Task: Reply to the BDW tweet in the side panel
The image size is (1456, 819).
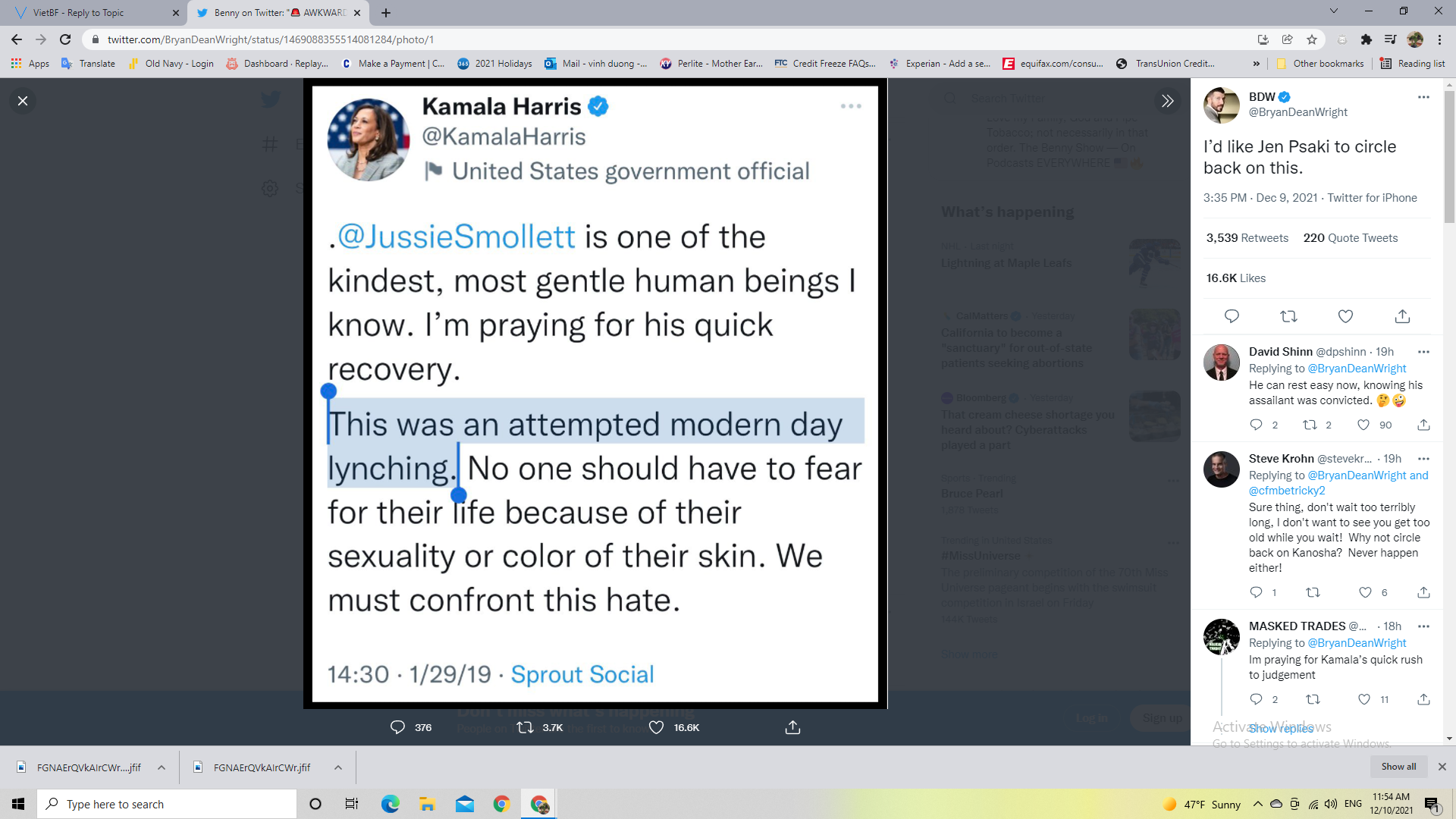Action: [1232, 316]
